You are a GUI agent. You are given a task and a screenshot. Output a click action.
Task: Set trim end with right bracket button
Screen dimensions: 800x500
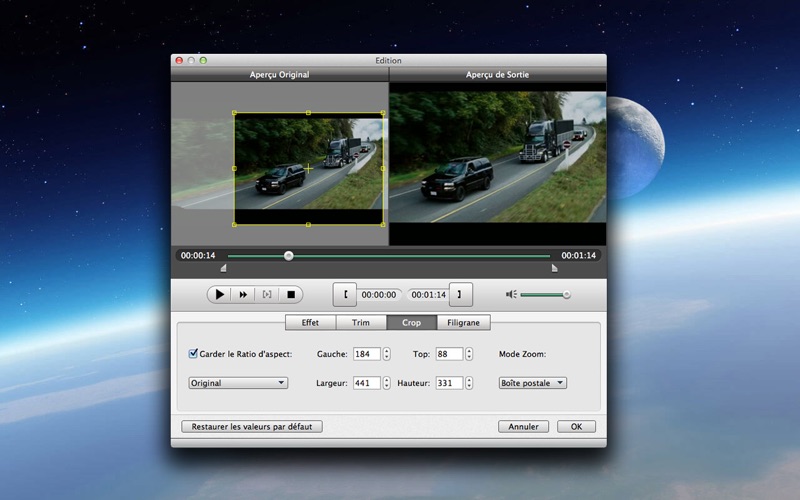[x=460, y=294]
